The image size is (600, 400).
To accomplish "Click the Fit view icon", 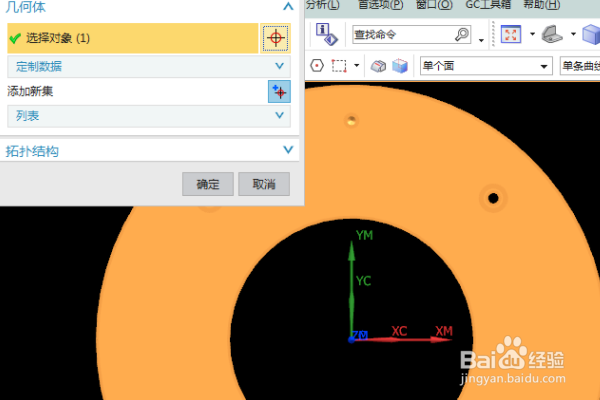I will tap(511, 34).
